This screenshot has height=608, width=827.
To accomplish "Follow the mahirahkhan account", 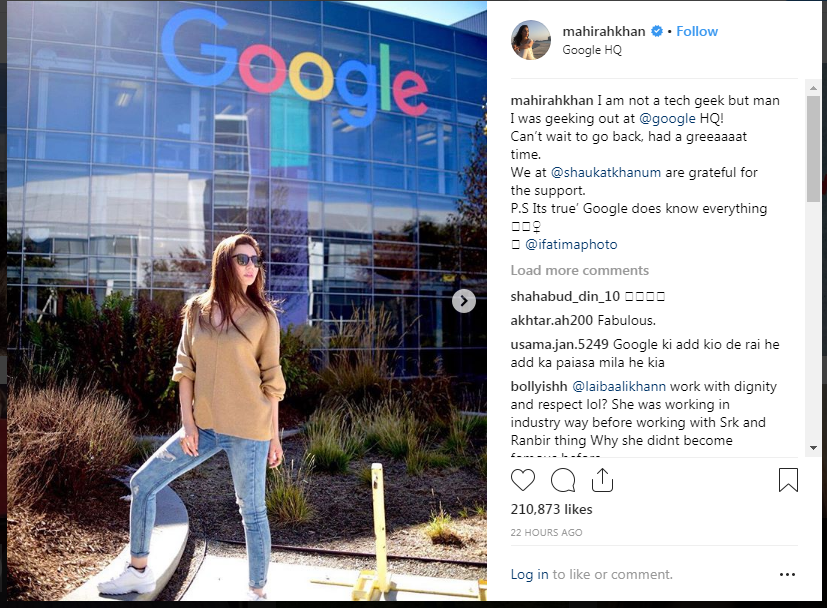I will (x=697, y=32).
